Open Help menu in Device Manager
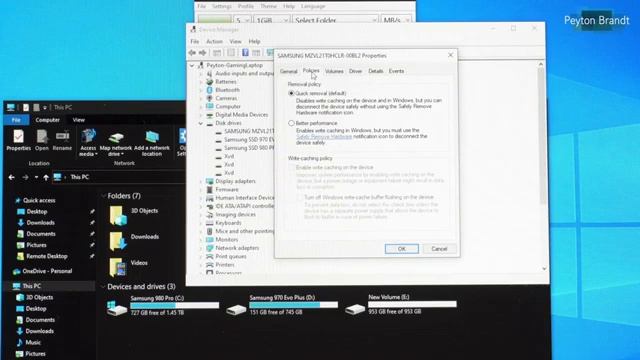The width and height of the screenshot is (640, 360). point(254,42)
